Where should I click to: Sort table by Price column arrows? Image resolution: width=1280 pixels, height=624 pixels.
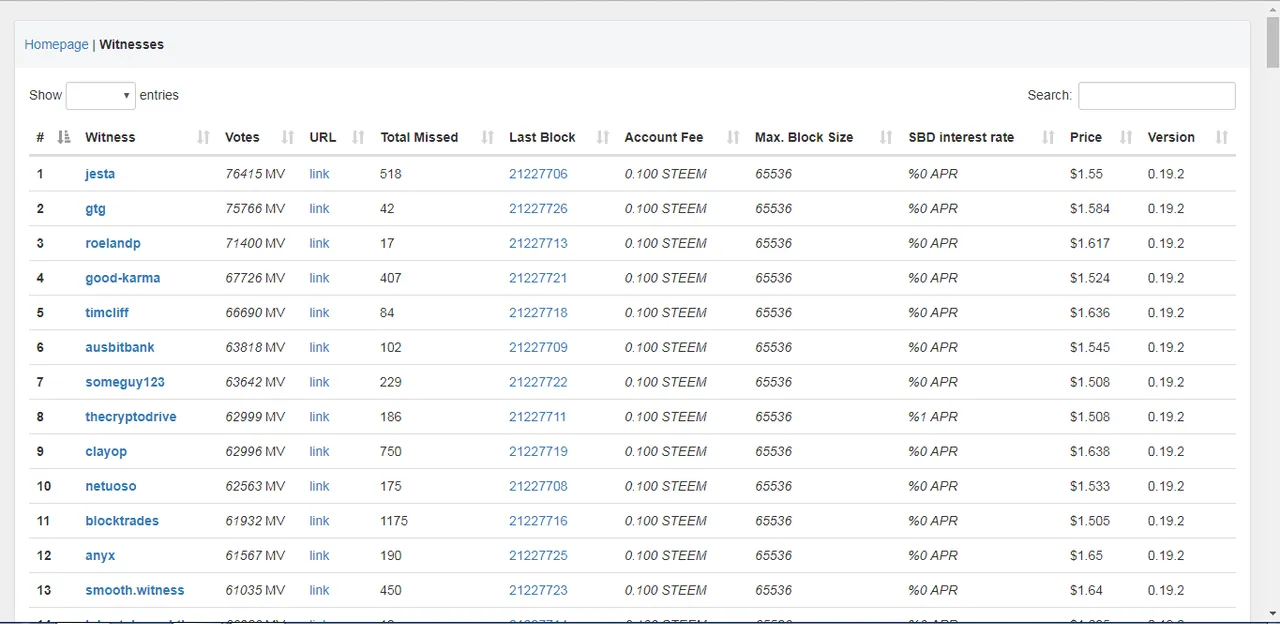1126,137
